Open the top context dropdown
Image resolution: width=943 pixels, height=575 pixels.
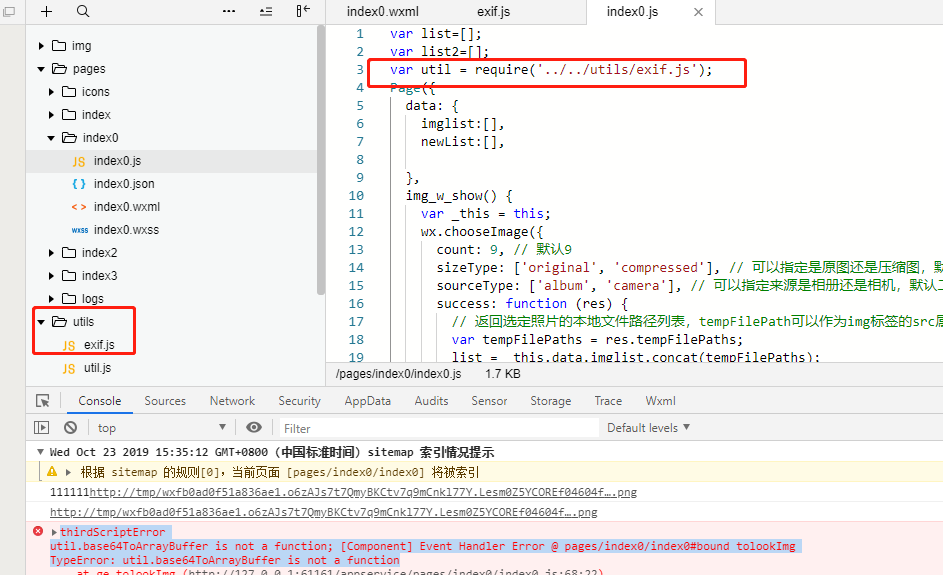tap(161, 428)
